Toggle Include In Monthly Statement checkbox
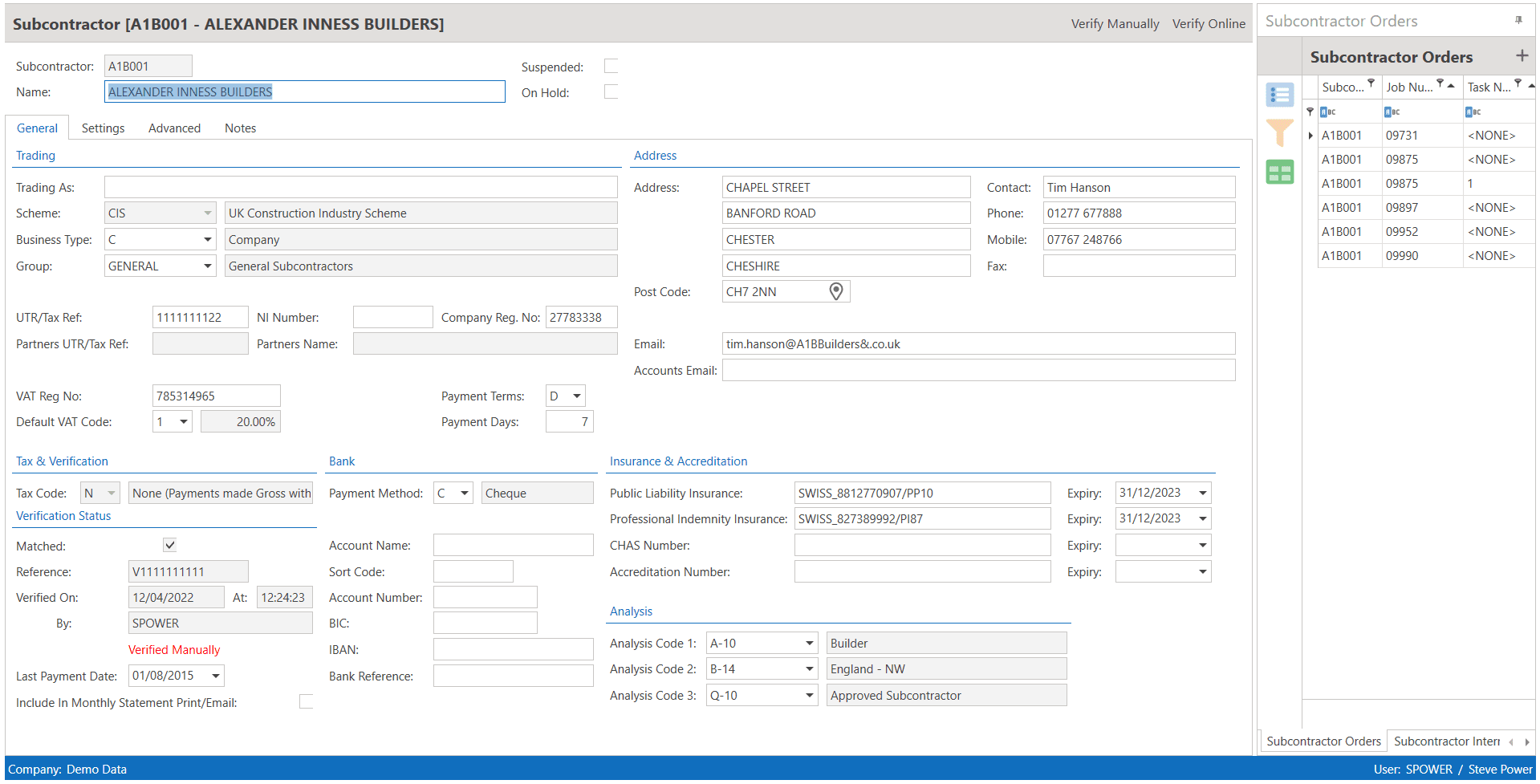Screen dimensions: 1540x784 [x=306, y=702]
